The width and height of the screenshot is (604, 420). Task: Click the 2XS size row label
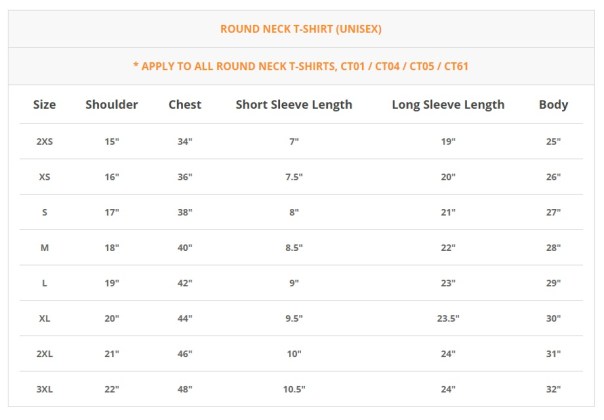[44, 142]
